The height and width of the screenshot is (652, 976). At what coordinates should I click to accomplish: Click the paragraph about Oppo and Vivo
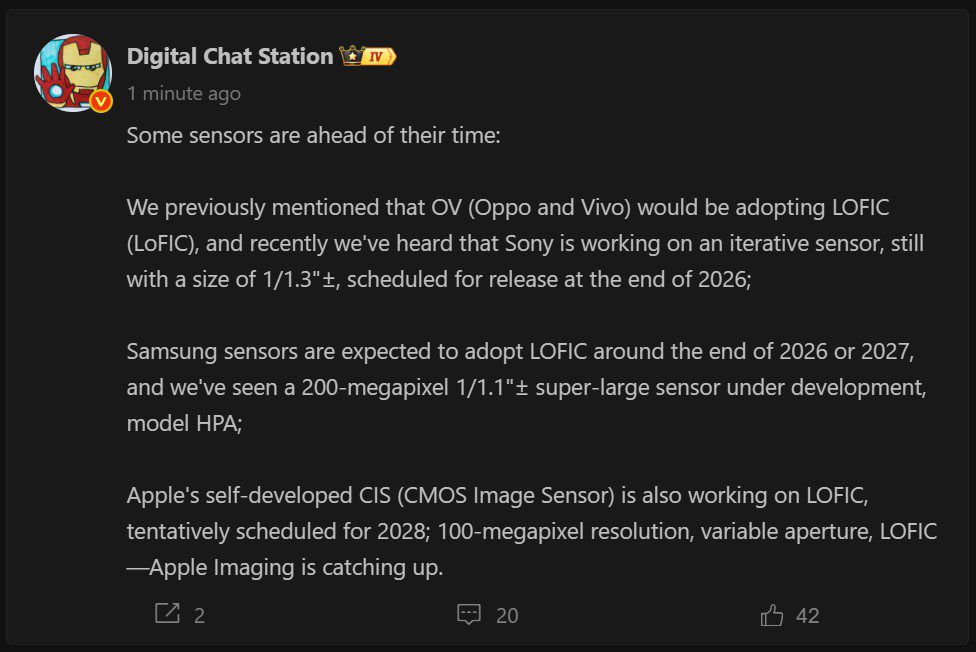pos(508,243)
